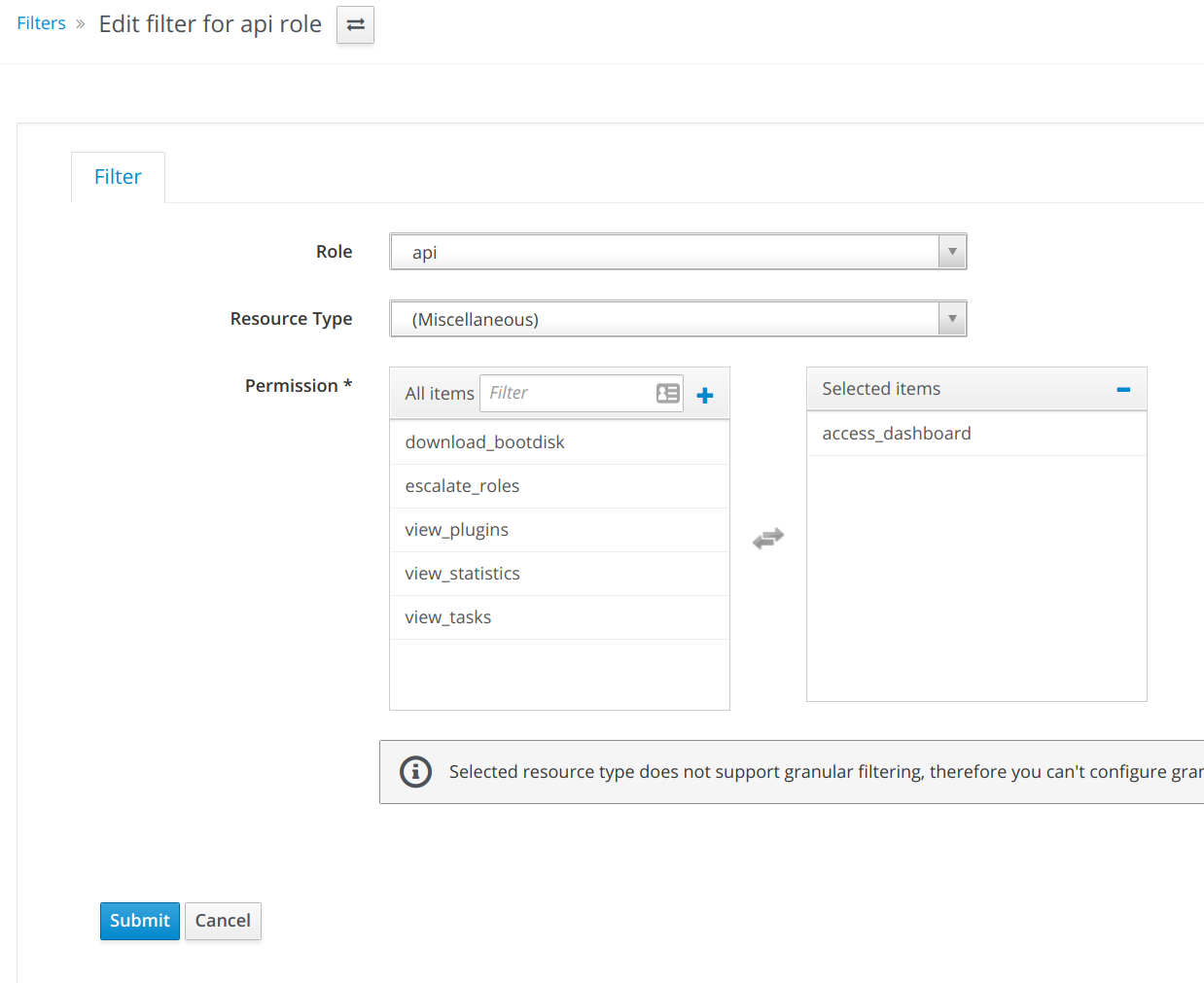Pick the view_statistics permission

point(559,574)
